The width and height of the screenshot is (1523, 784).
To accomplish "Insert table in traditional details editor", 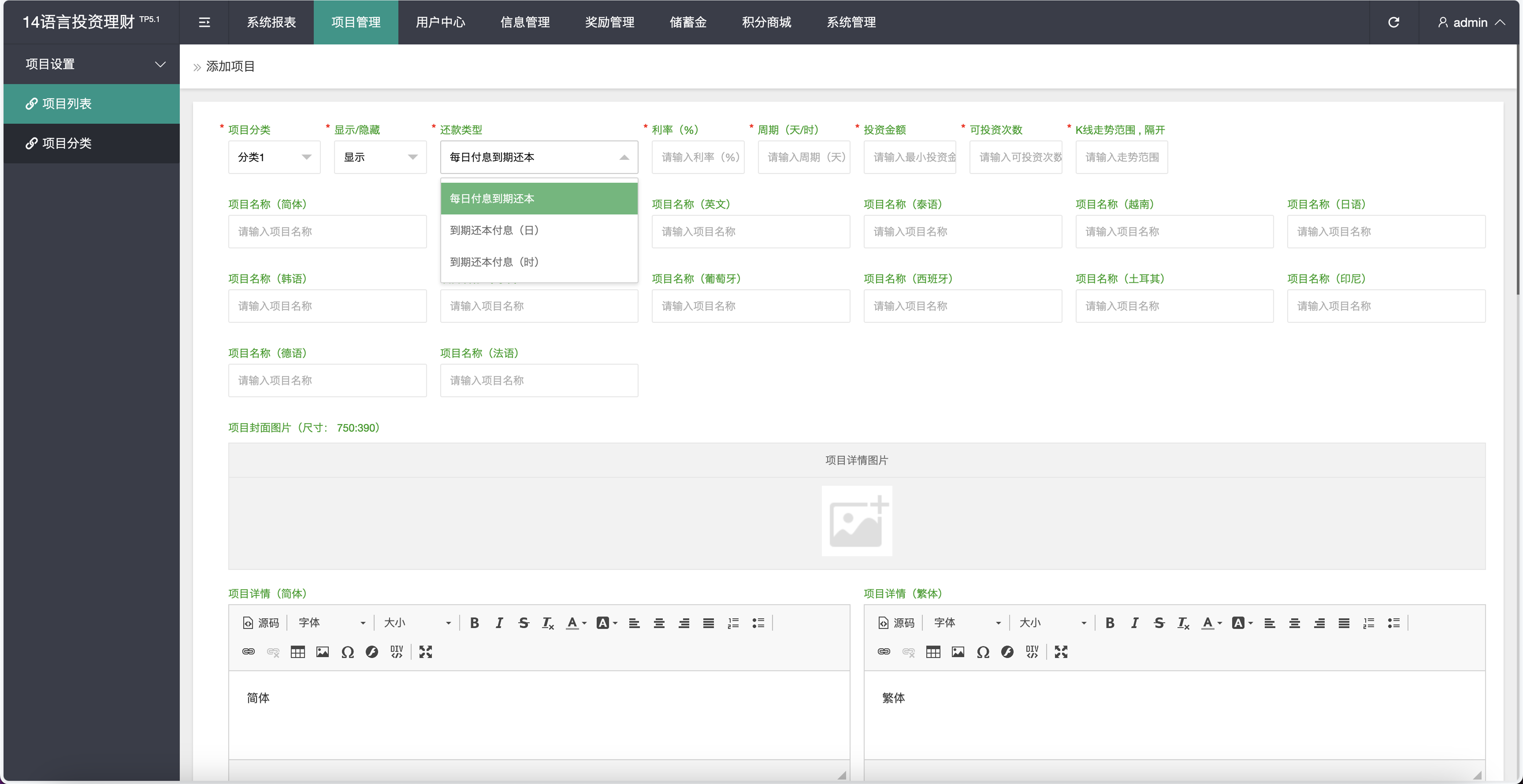I will click(x=933, y=652).
